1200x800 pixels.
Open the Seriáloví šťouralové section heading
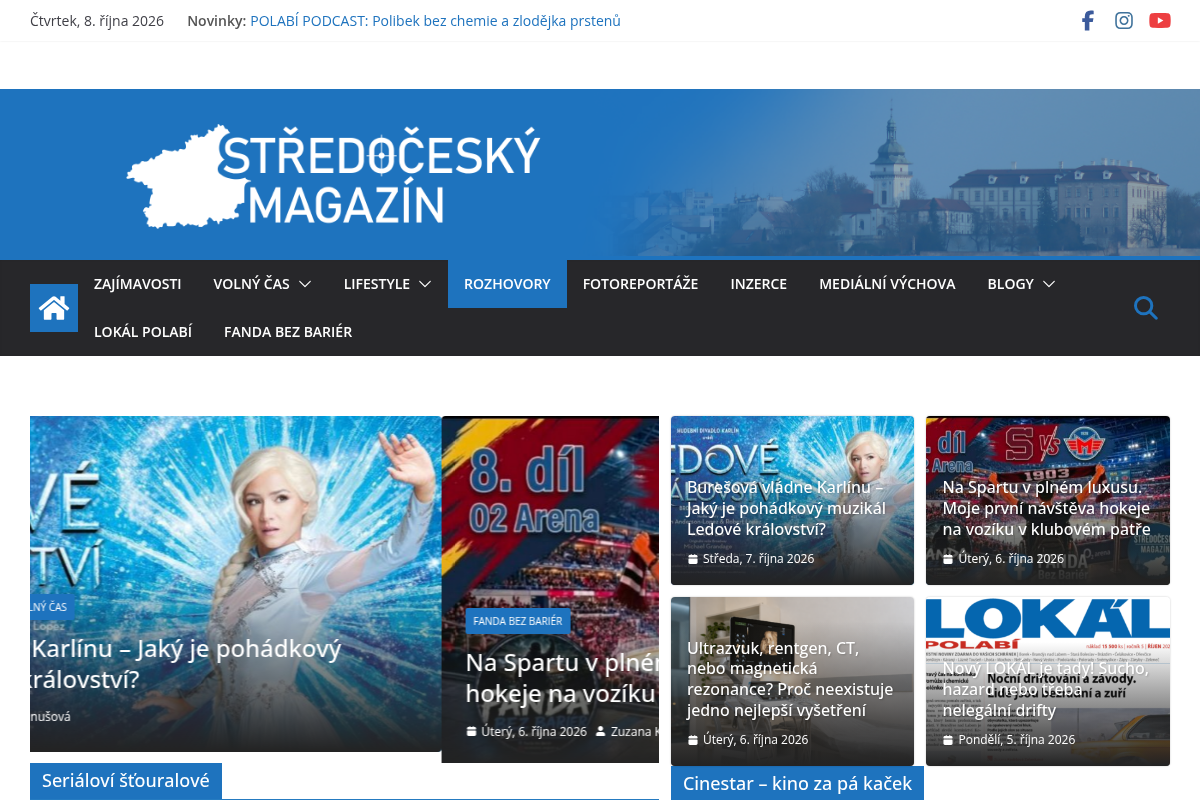click(x=126, y=781)
